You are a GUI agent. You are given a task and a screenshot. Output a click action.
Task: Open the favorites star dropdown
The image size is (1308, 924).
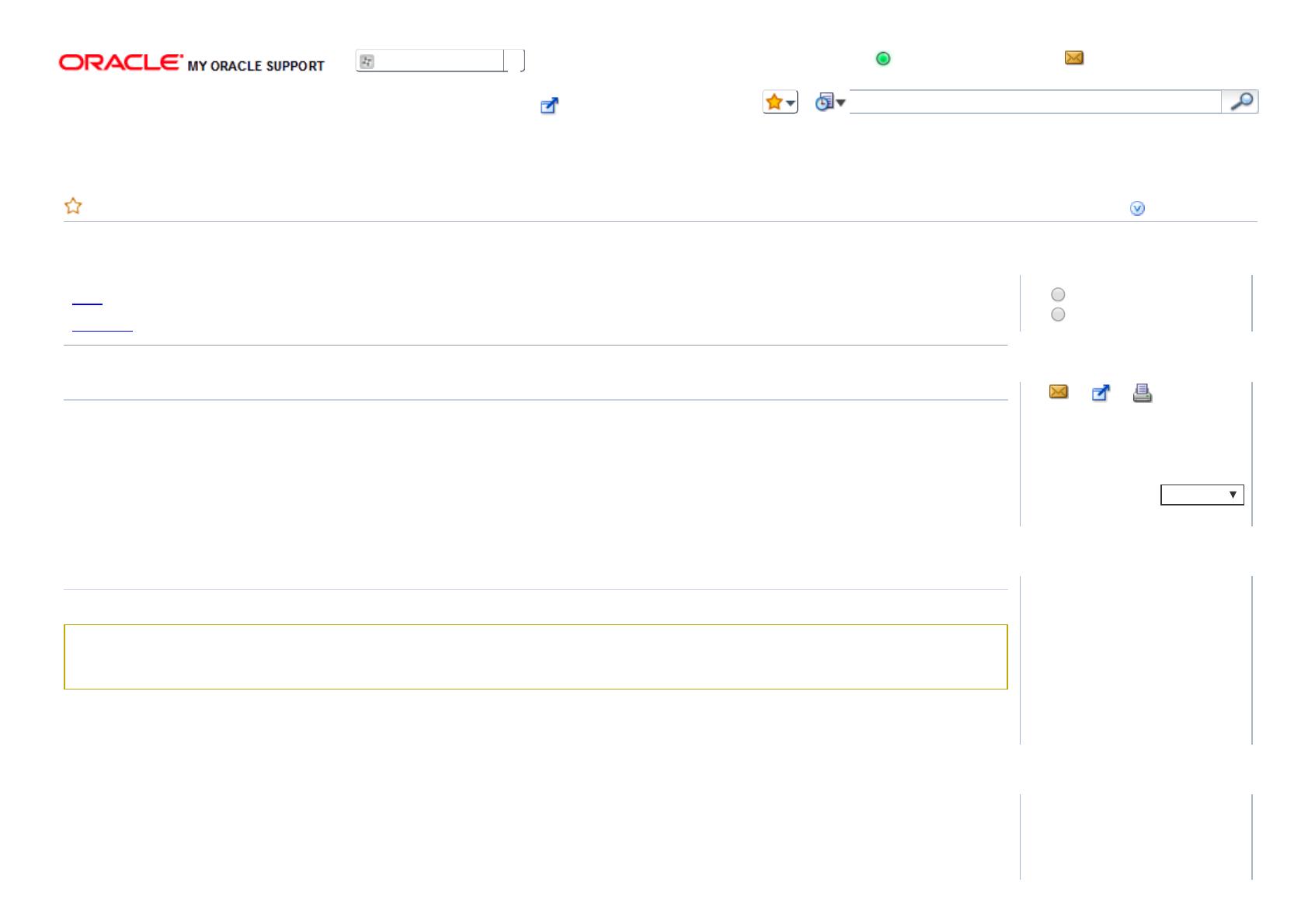pos(780,102)
